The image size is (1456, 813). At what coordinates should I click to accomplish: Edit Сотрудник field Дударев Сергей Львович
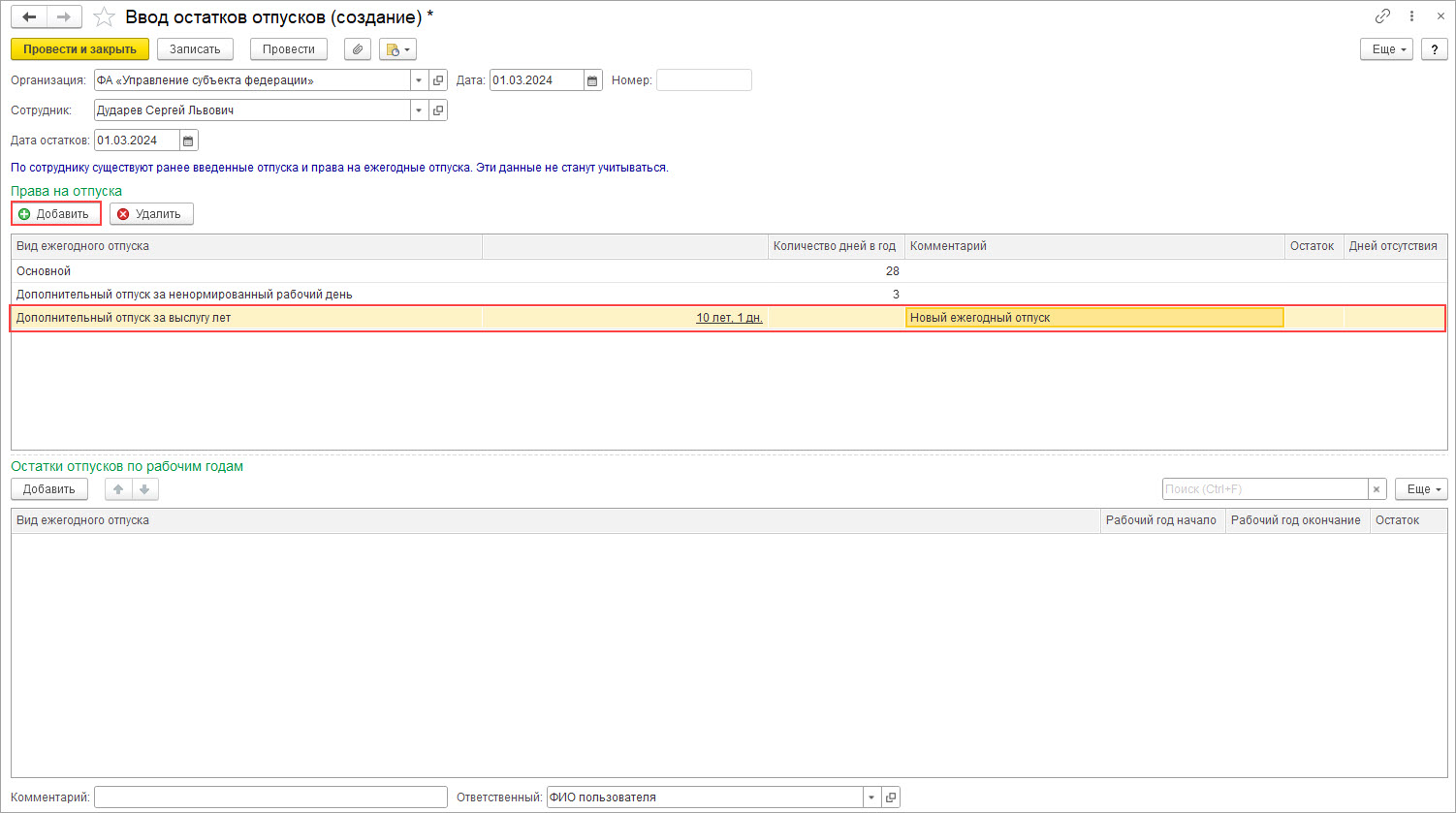(x=252, y=110)
